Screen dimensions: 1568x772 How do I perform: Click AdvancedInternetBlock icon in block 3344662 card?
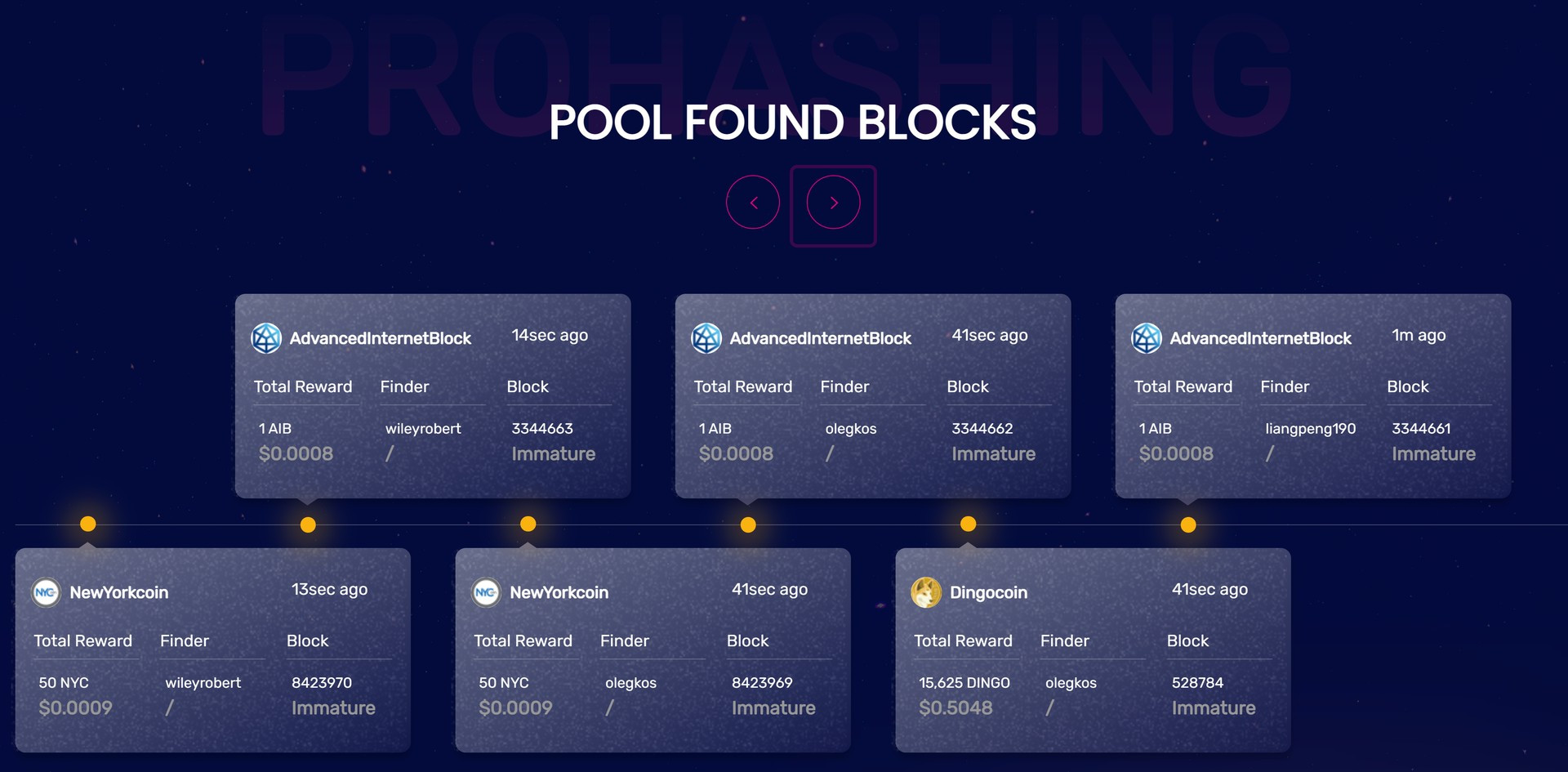tap(706, 338)
